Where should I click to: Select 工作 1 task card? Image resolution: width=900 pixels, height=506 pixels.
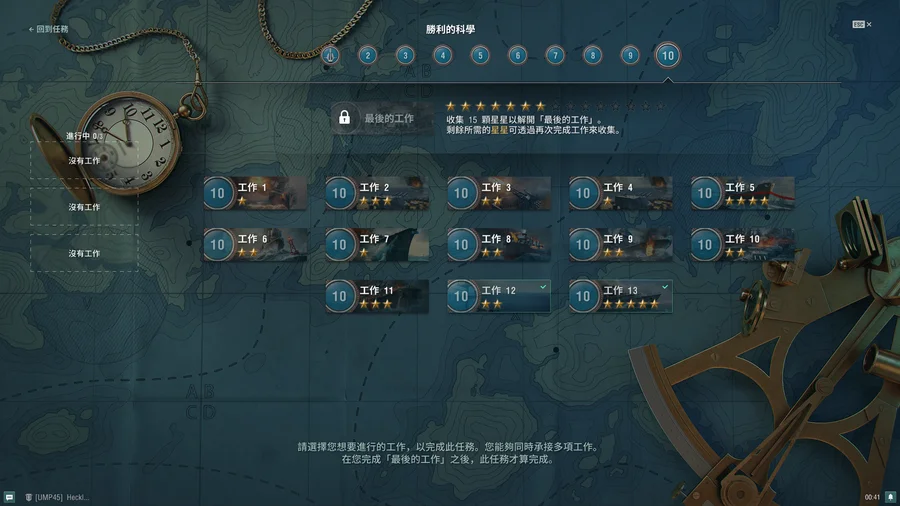point(255,193)
